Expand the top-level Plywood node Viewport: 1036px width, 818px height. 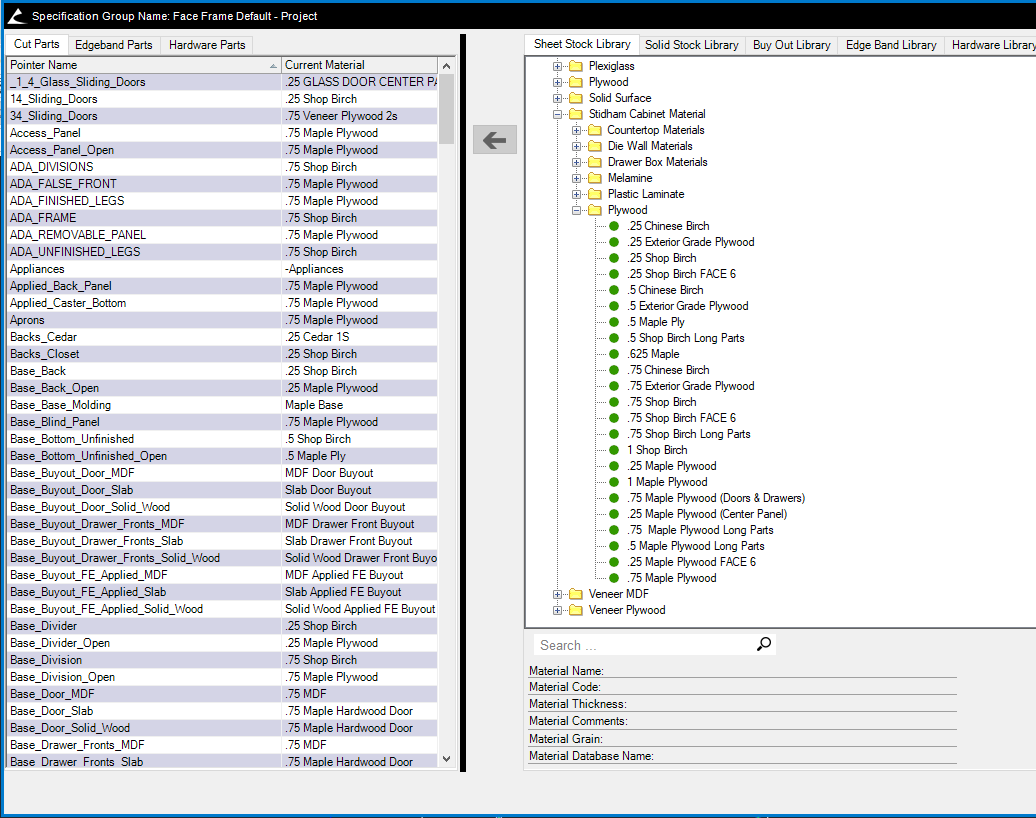[557, 82]
